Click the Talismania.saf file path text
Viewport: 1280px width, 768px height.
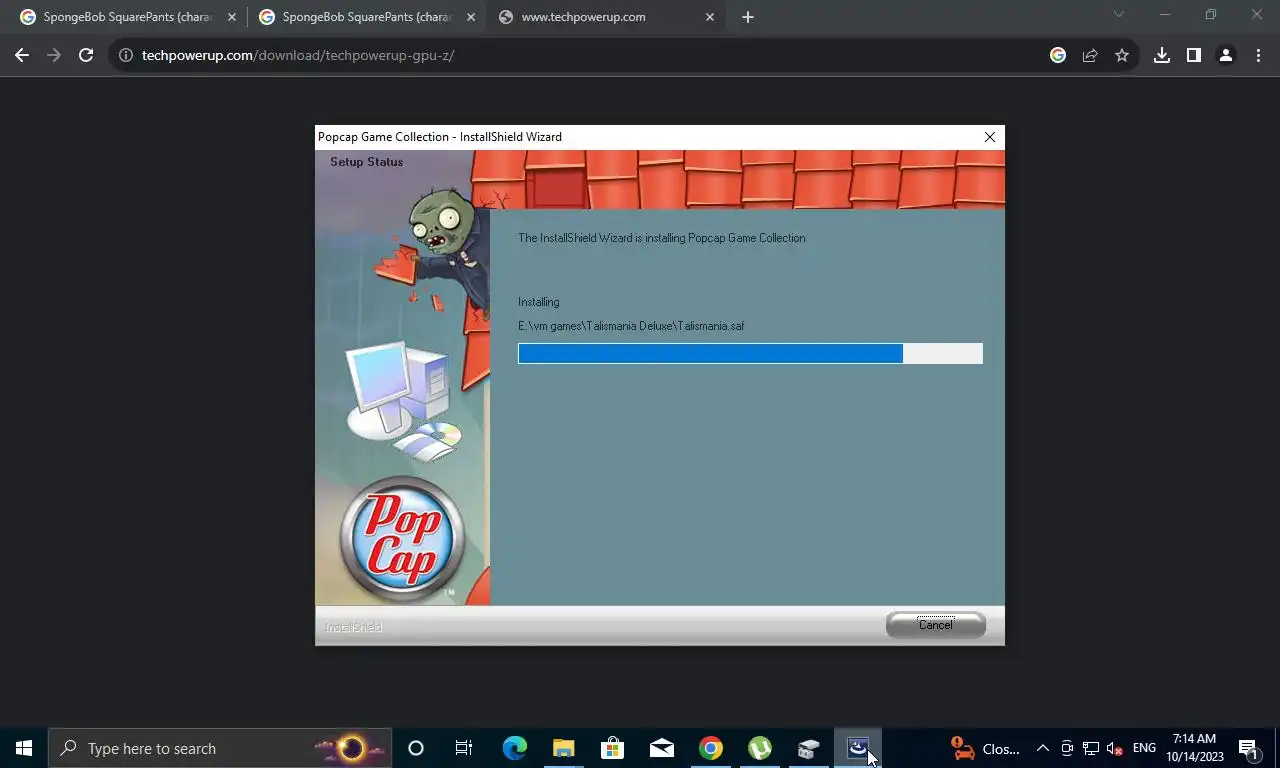pyautogui.click(x=631, y=326)
